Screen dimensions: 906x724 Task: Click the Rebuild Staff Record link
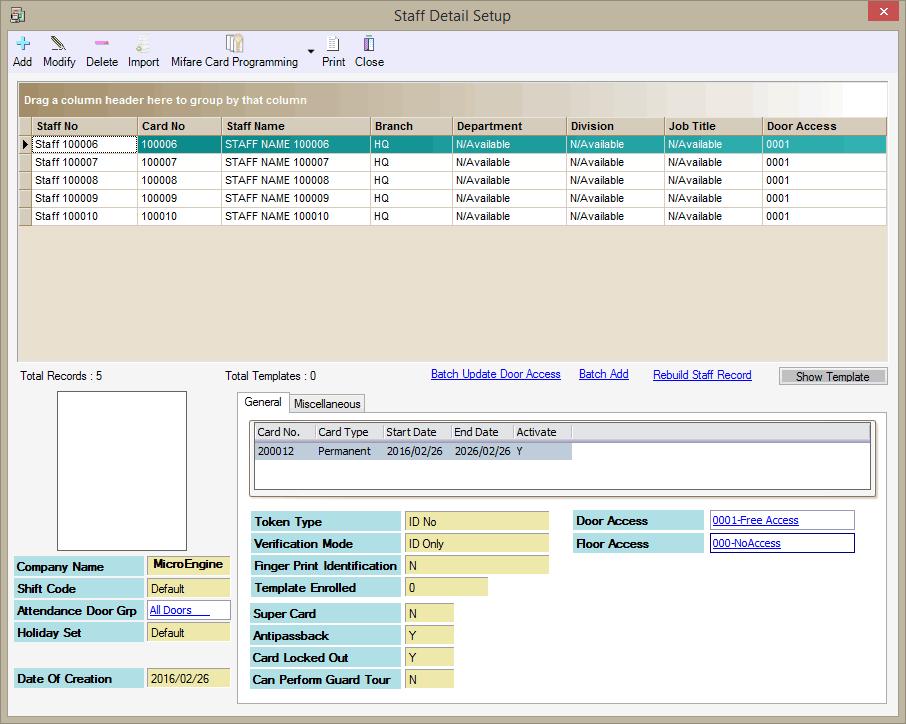(702, 375)
